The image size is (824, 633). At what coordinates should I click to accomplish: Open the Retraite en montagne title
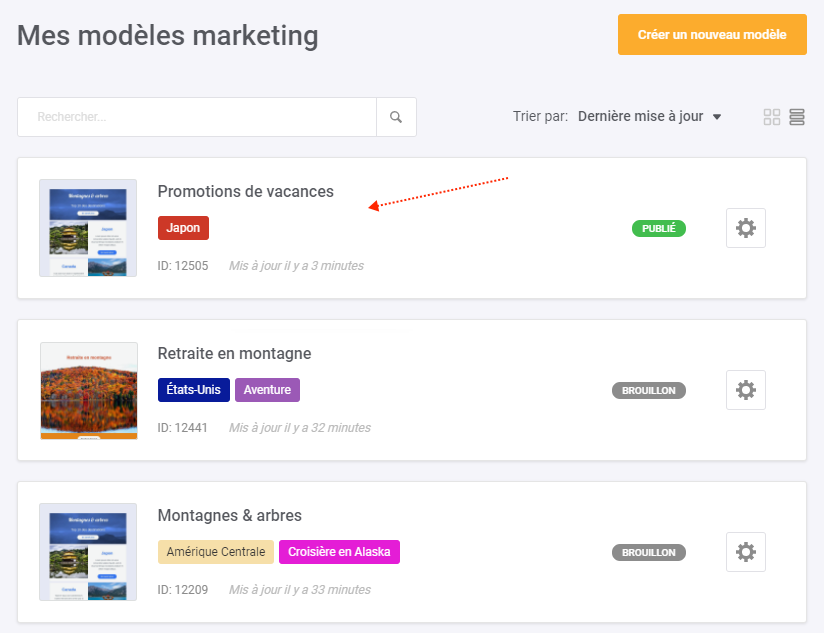[x=234, y=354]
